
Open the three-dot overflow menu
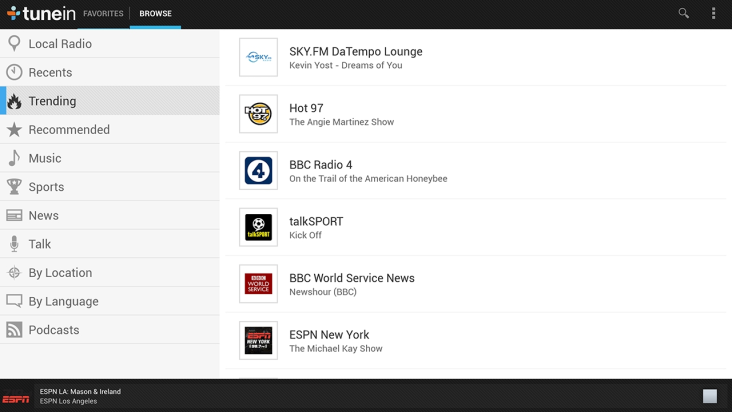point(713,14)
